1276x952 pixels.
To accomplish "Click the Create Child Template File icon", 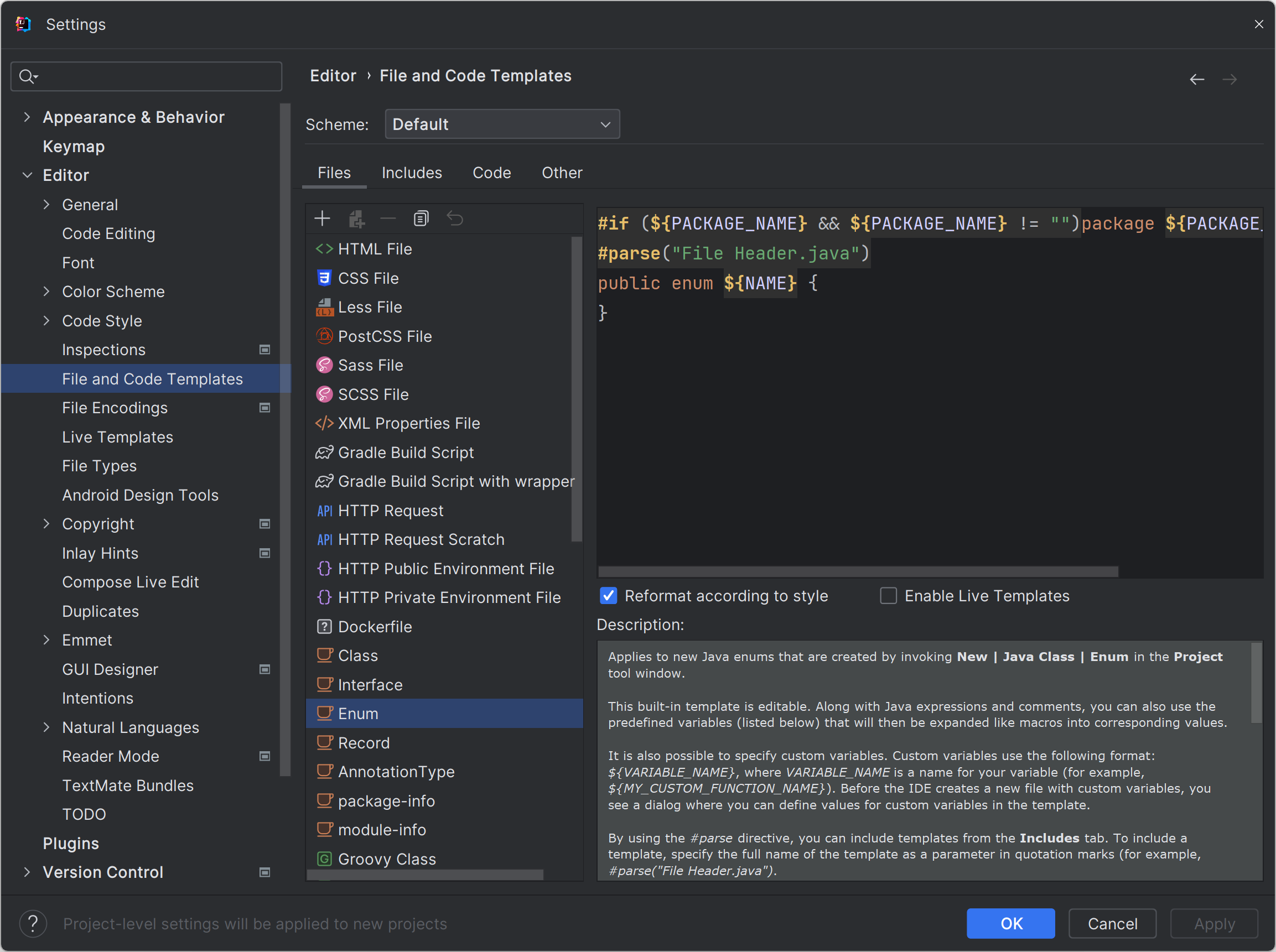I will point(356,219).
